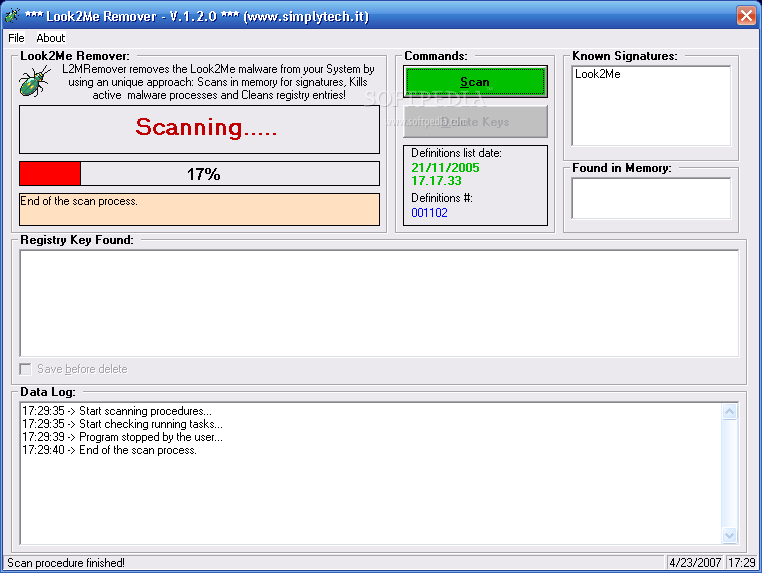Click the 'Start checking running tasks...' log line
Image resolution: width=762 pixels, height=573 pixels.
(122, 424)
